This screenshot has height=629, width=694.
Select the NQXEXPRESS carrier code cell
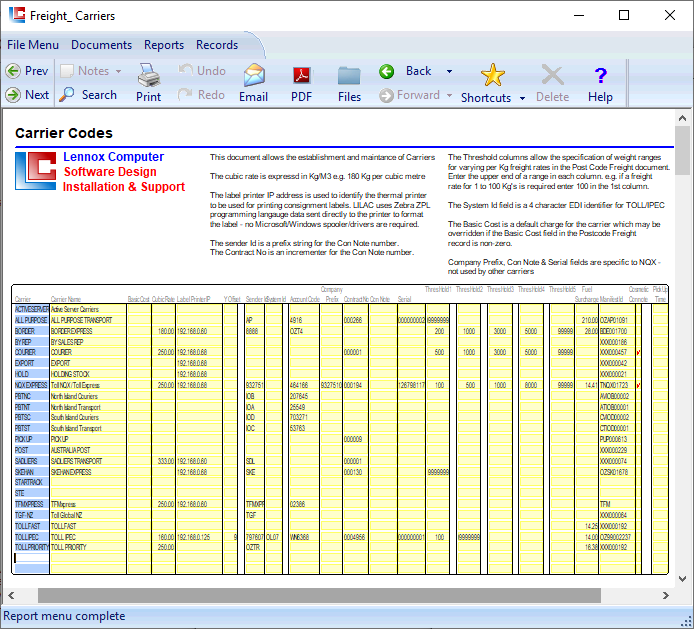pos(31,386)
